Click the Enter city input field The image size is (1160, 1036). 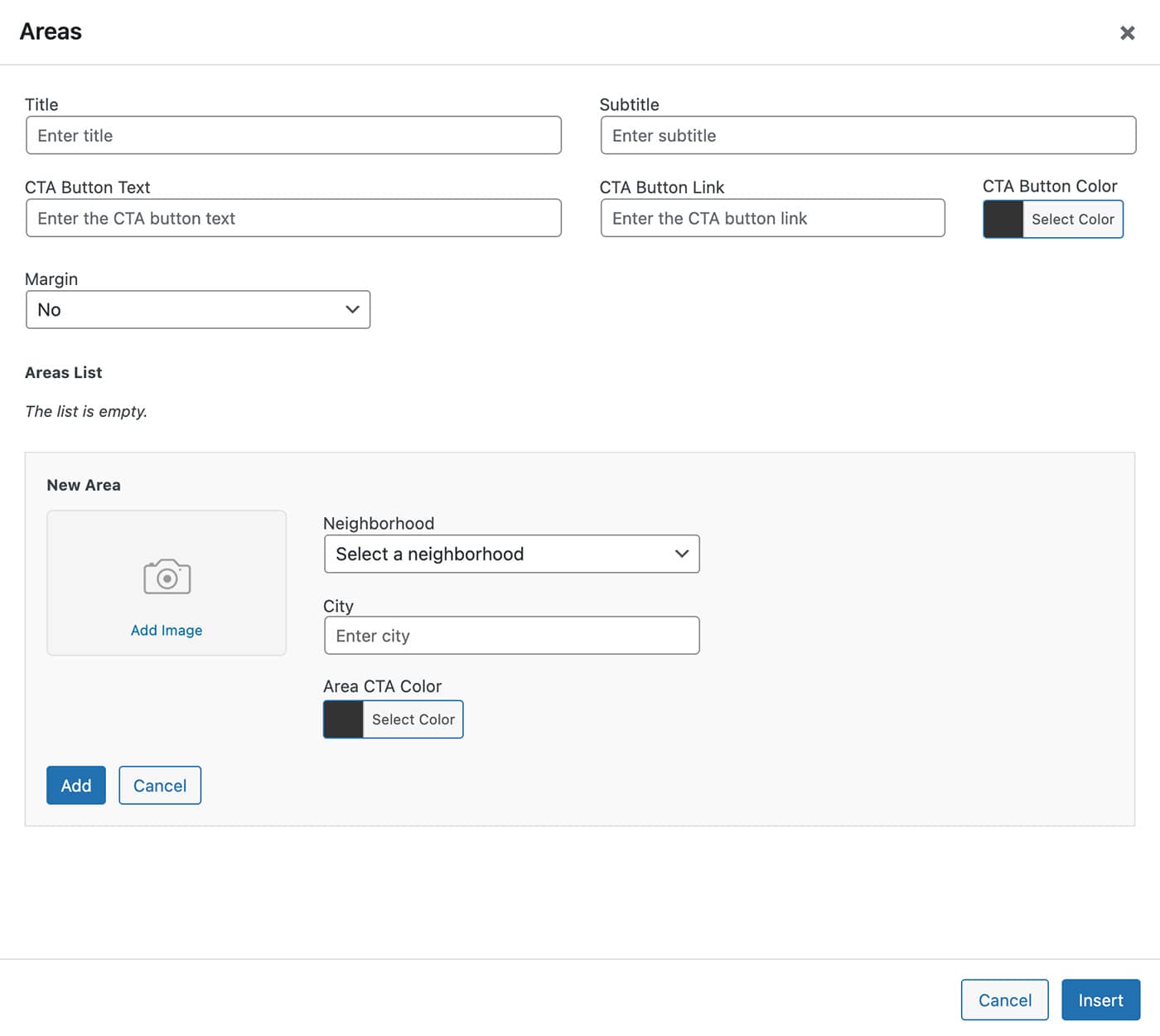[x=511, y=636]
